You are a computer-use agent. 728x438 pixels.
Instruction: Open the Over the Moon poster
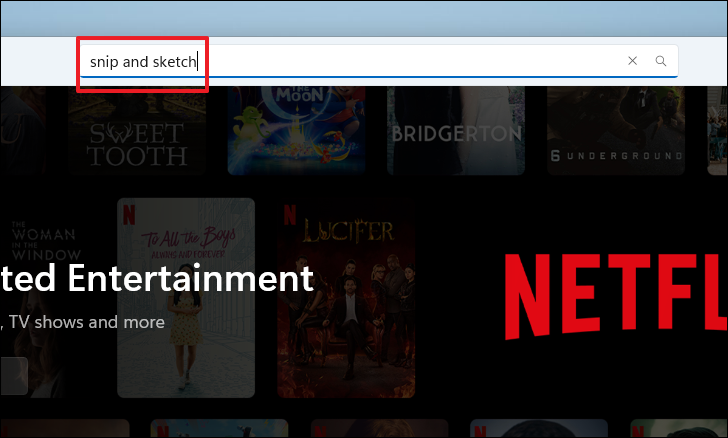pos(297,131)
